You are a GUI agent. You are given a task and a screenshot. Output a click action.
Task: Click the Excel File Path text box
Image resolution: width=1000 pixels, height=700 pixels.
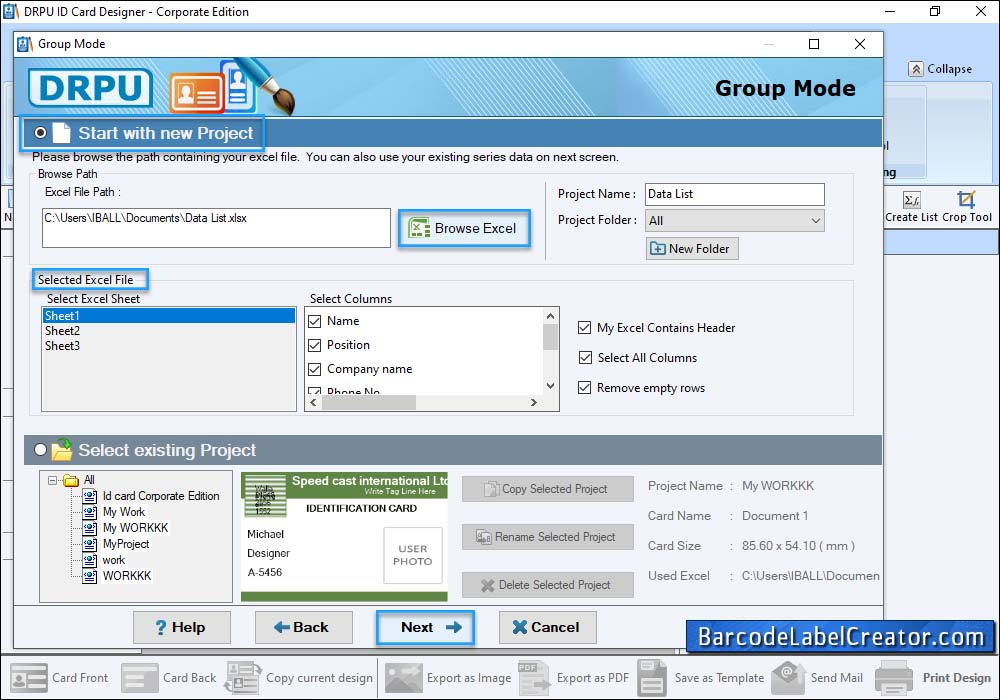click(x=216, y=228)
